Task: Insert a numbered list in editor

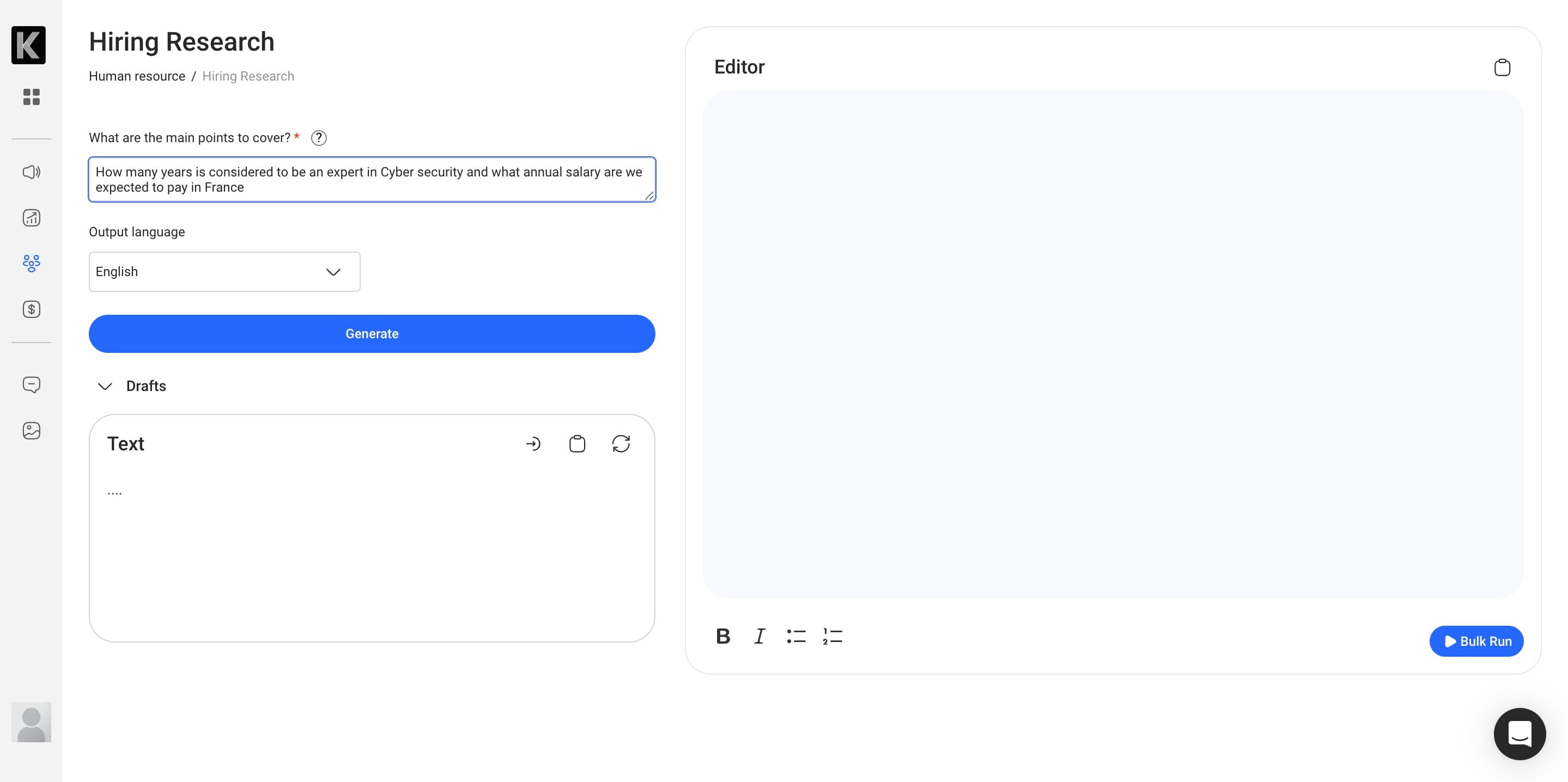Action: click(x=832, y=637)
